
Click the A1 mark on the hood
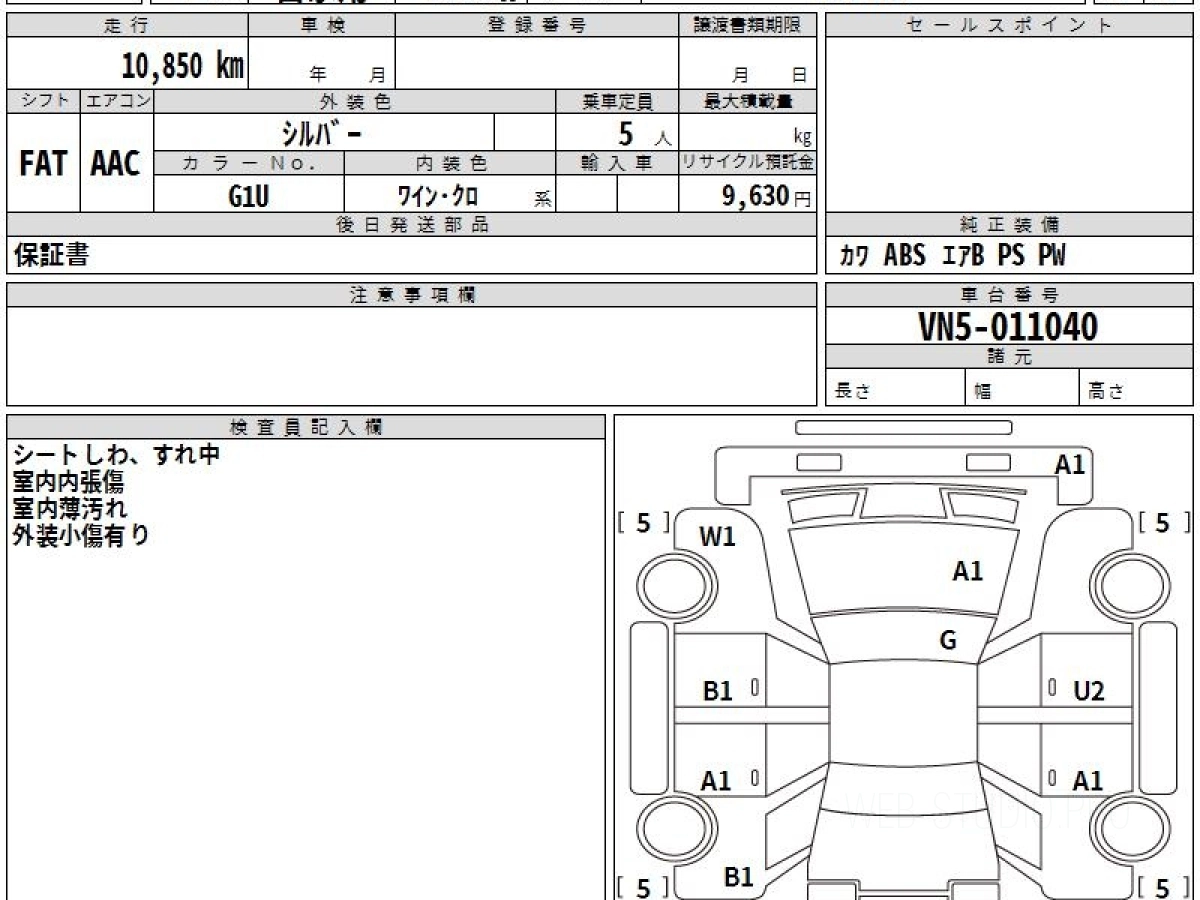(x=967, y=571)
